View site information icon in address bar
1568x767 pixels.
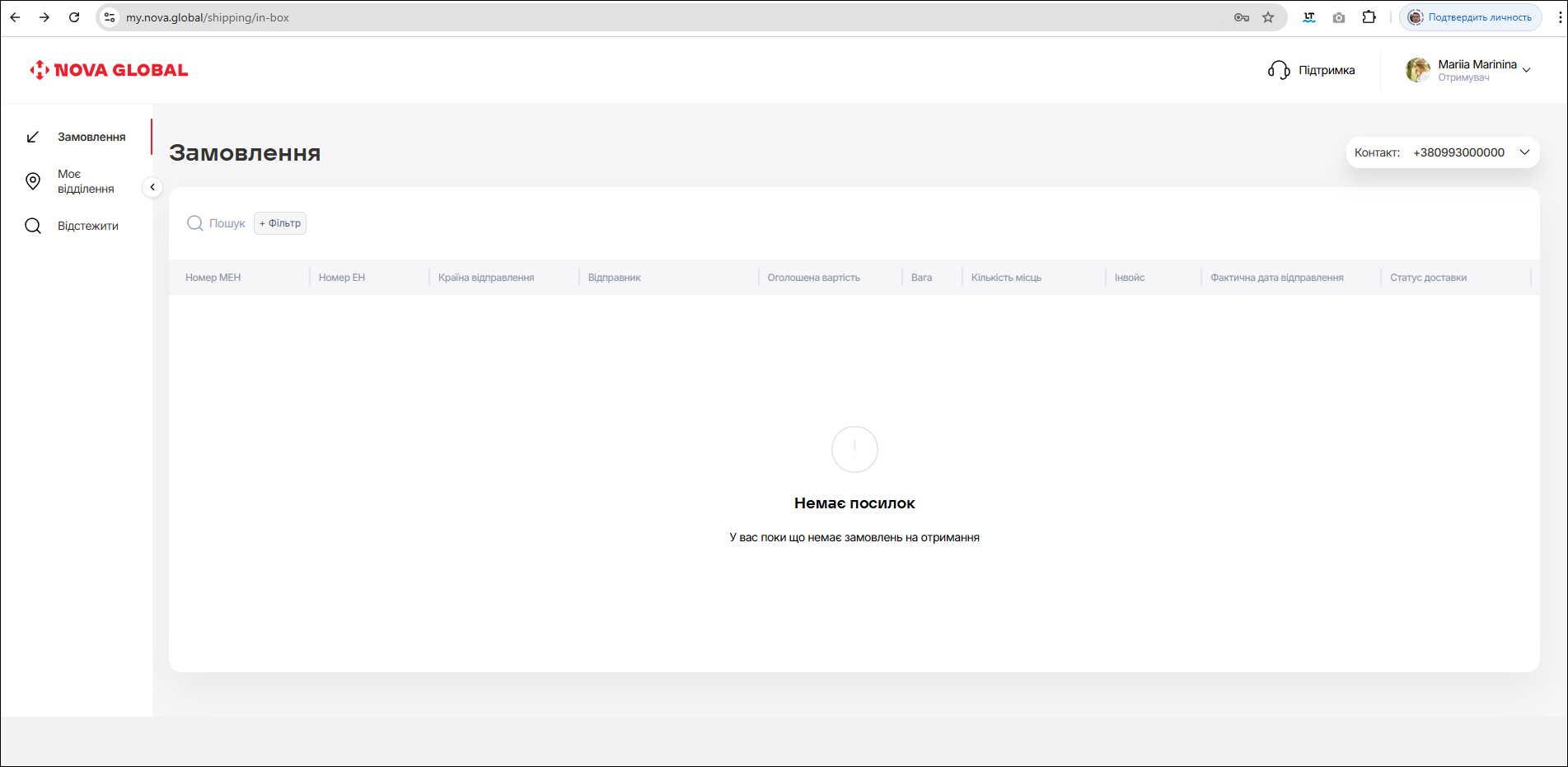110,17
